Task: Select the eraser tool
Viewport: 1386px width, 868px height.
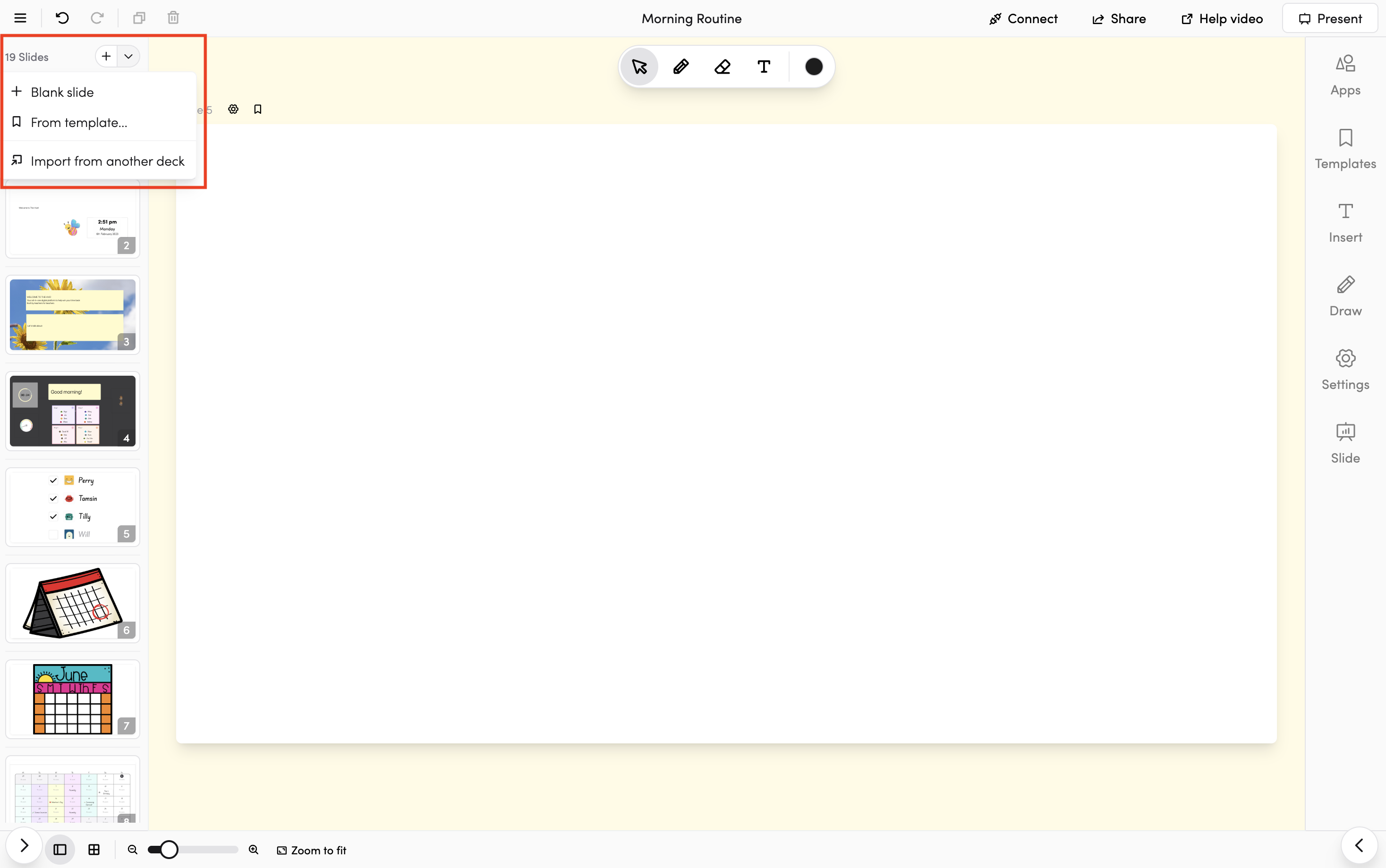Action: pos(722,67)
